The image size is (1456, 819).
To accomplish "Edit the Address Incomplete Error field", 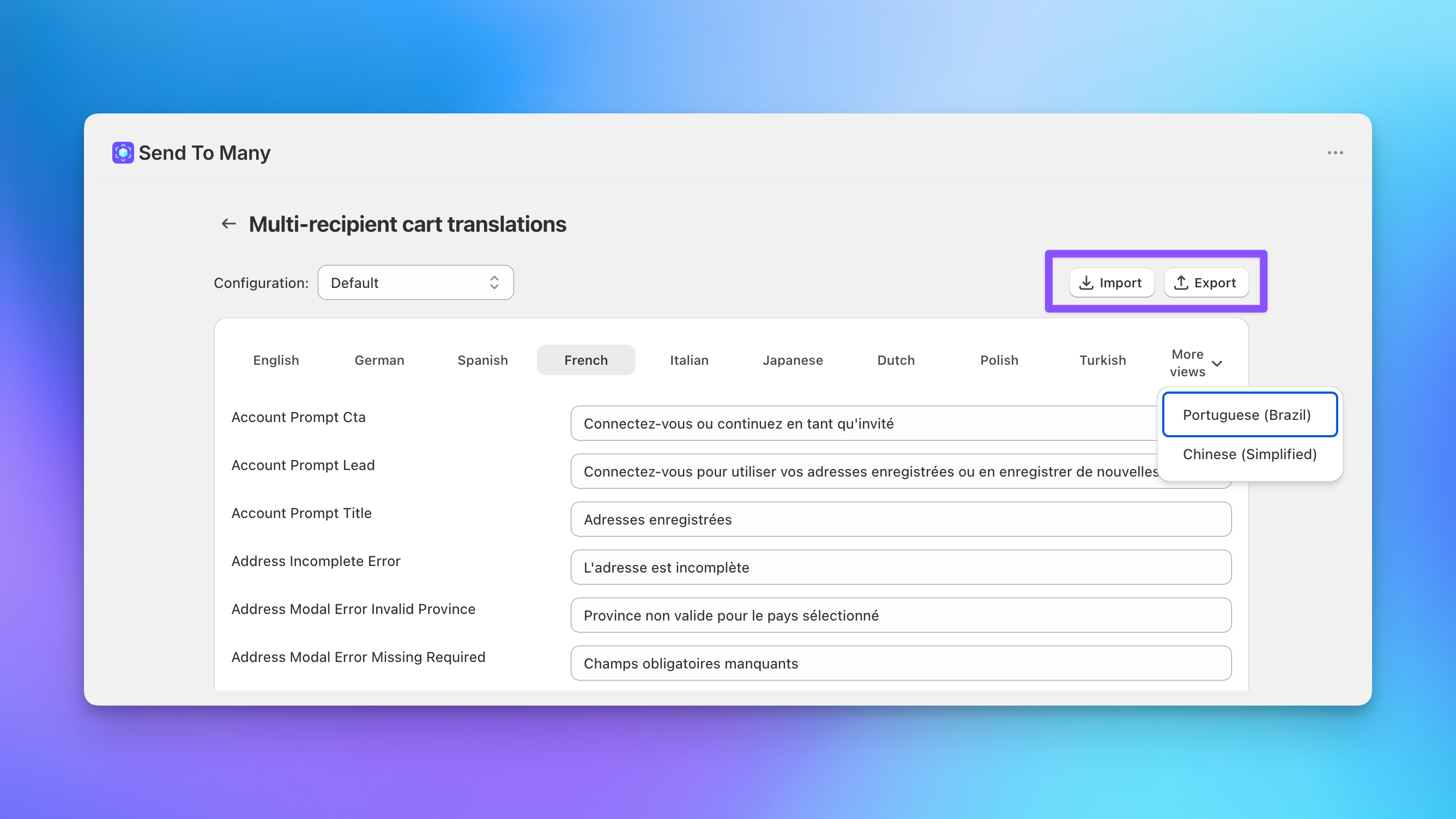I will pos(901,568).
